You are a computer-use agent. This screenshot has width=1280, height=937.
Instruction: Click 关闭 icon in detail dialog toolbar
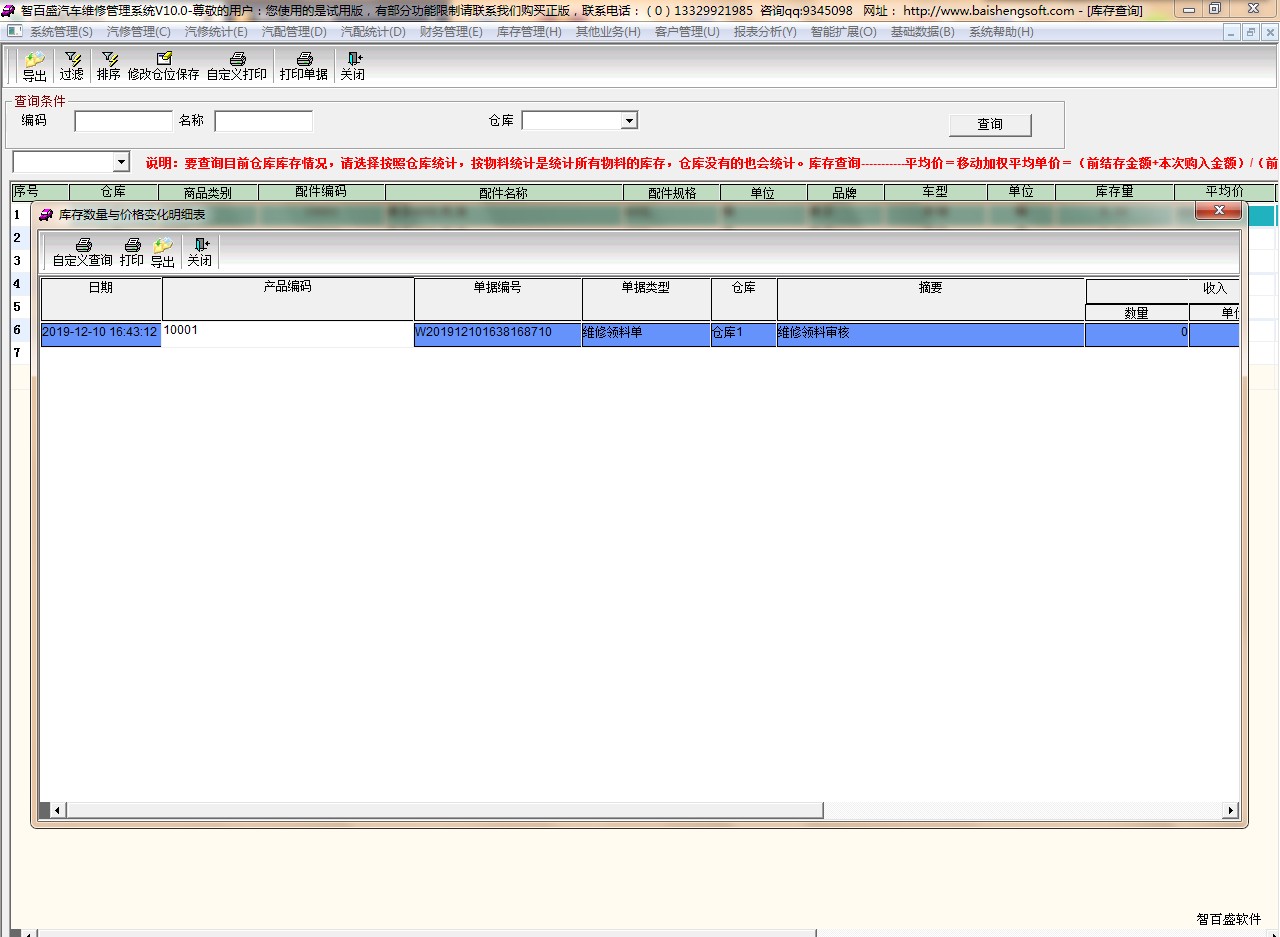pyautogui.click(x=200, y=245)
